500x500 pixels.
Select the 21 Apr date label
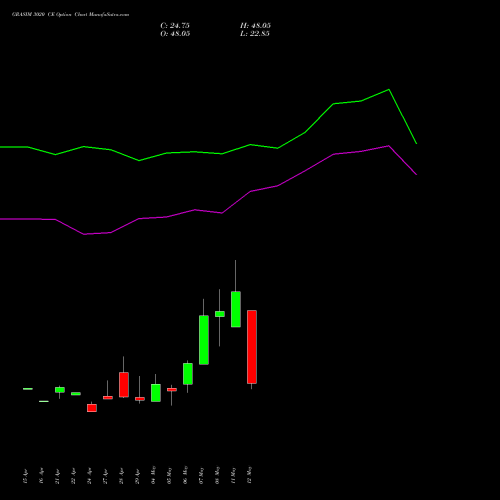[x=57, y=476]
